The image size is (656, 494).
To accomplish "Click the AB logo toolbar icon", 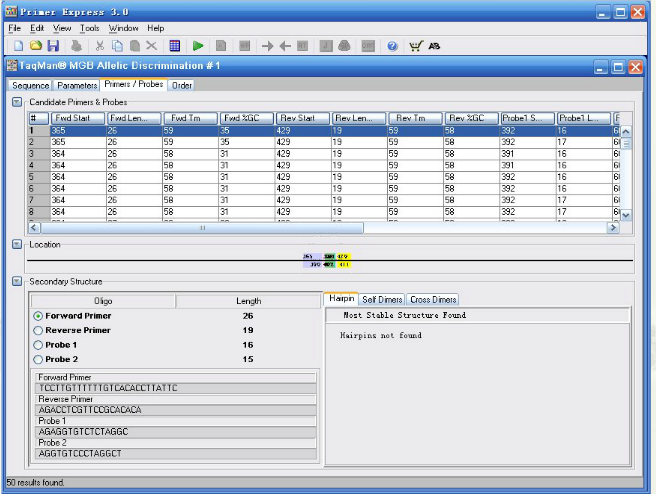I will point(435,46).
